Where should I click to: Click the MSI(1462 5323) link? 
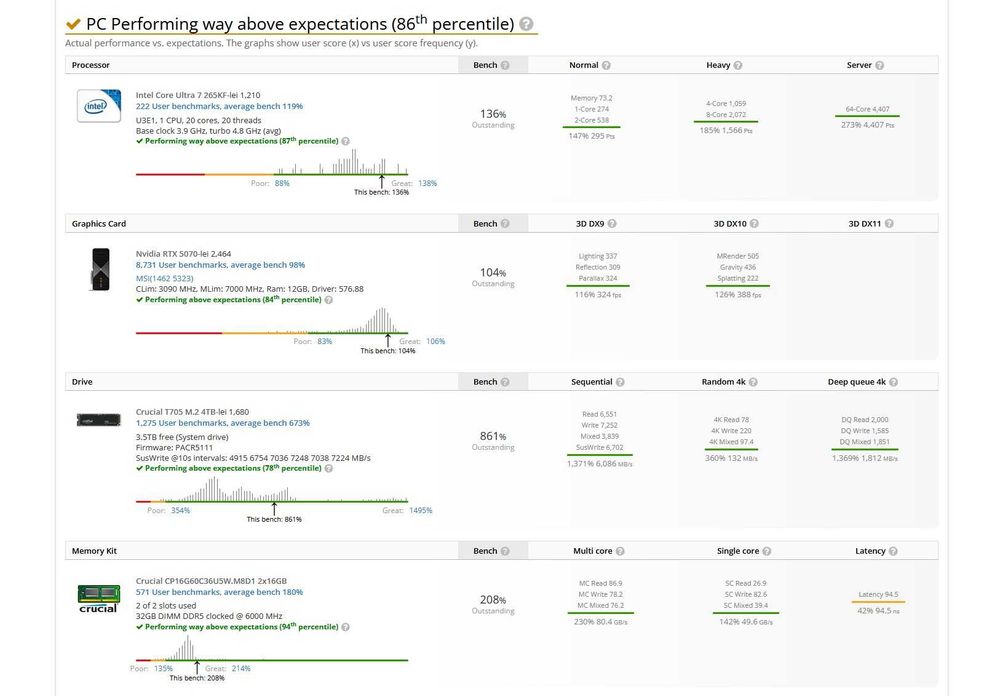click(165, 277)
